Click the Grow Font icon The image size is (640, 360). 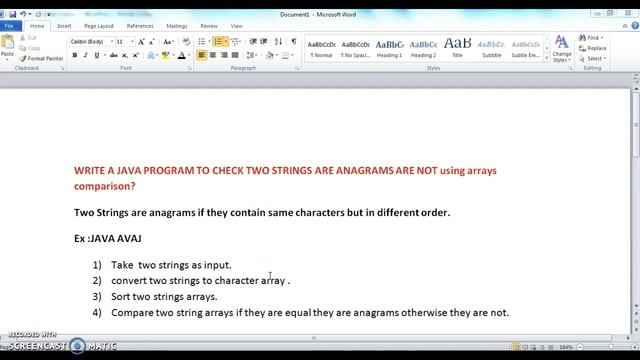coord(141,42)
